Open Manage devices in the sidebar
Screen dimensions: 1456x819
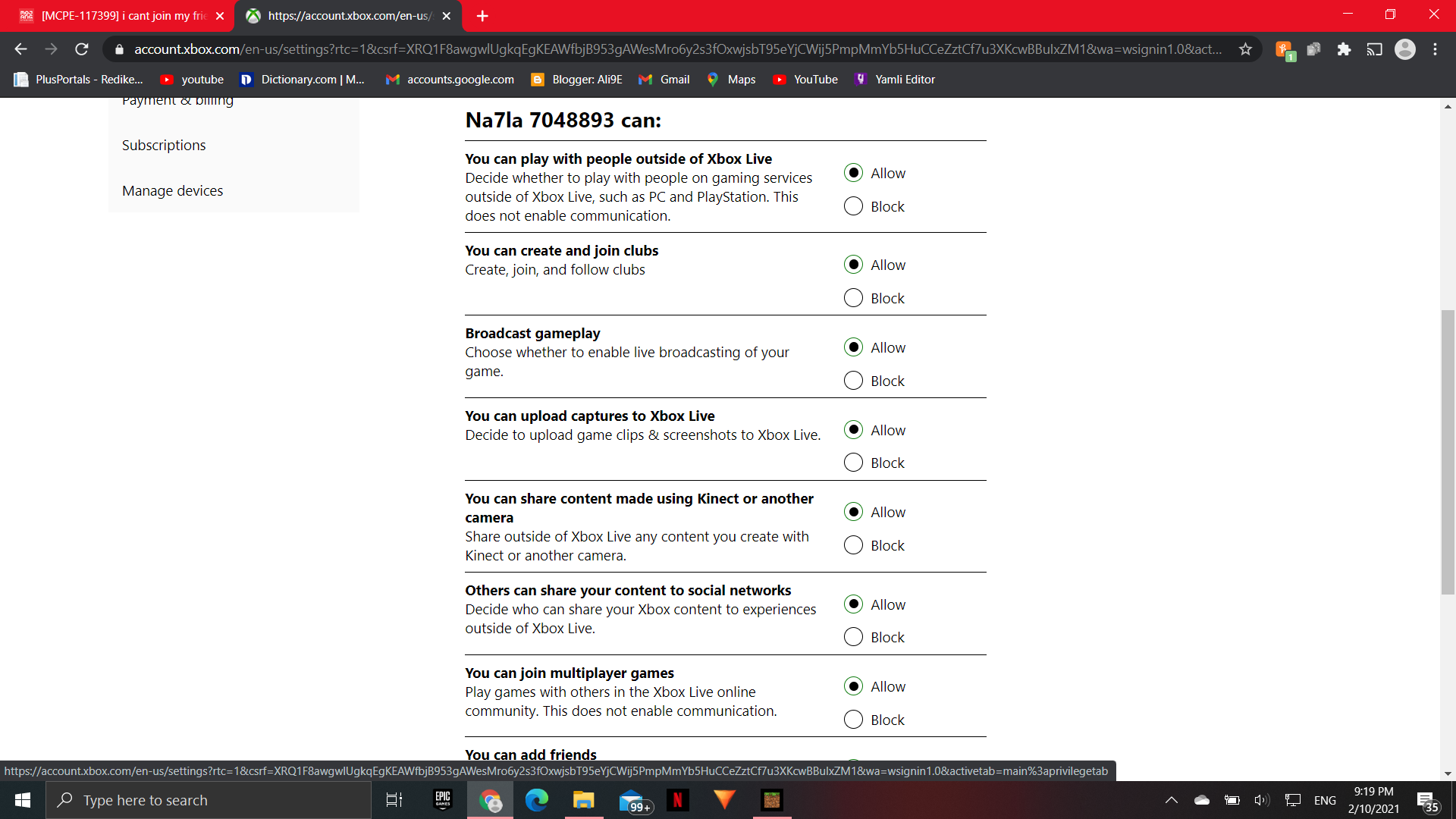point(172,191)
